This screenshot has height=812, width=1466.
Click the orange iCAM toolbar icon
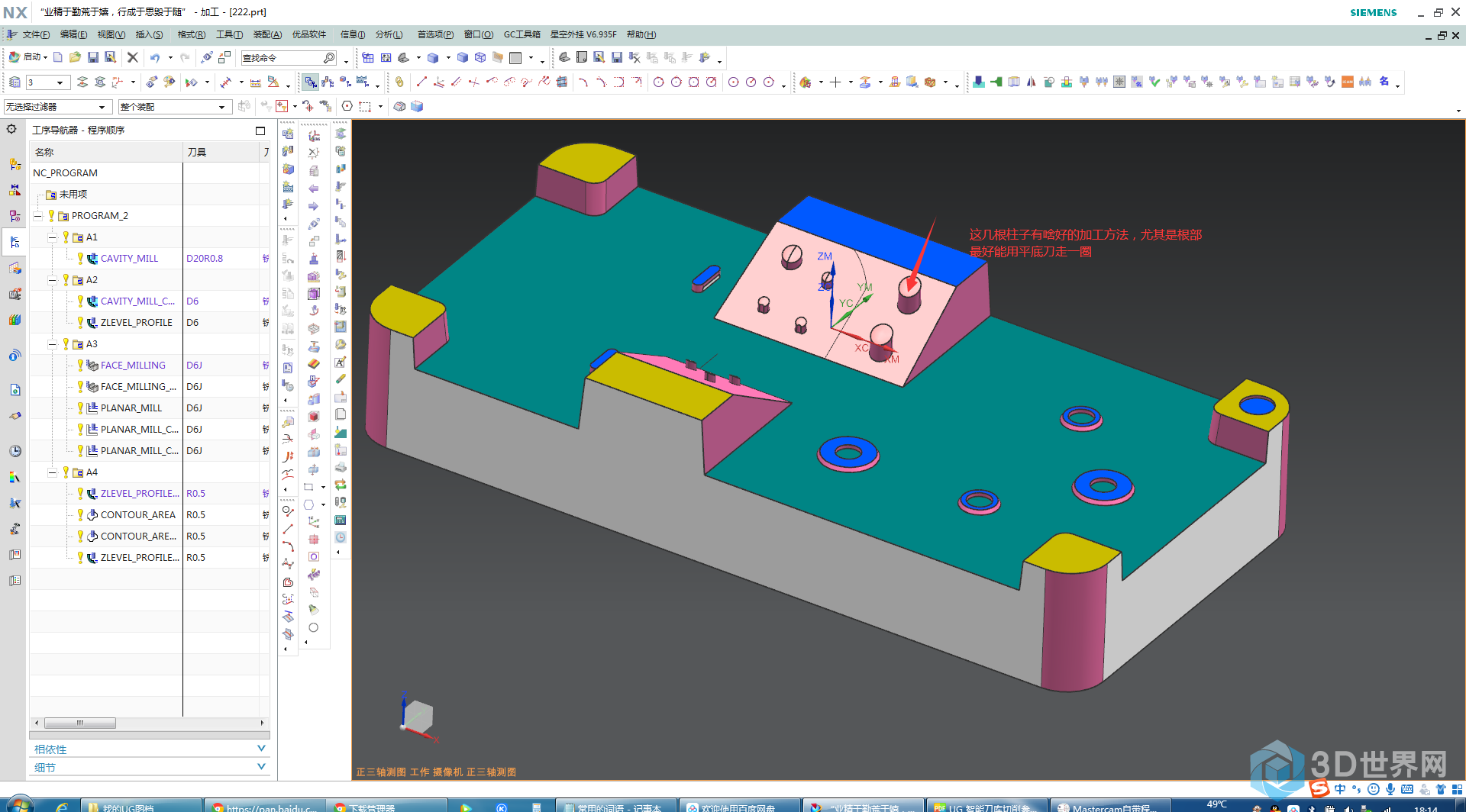click(x=1348, y=82)
